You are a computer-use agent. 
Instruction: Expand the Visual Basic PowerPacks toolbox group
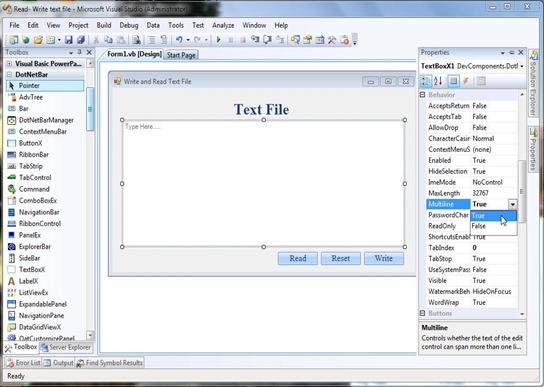(9, 64)
